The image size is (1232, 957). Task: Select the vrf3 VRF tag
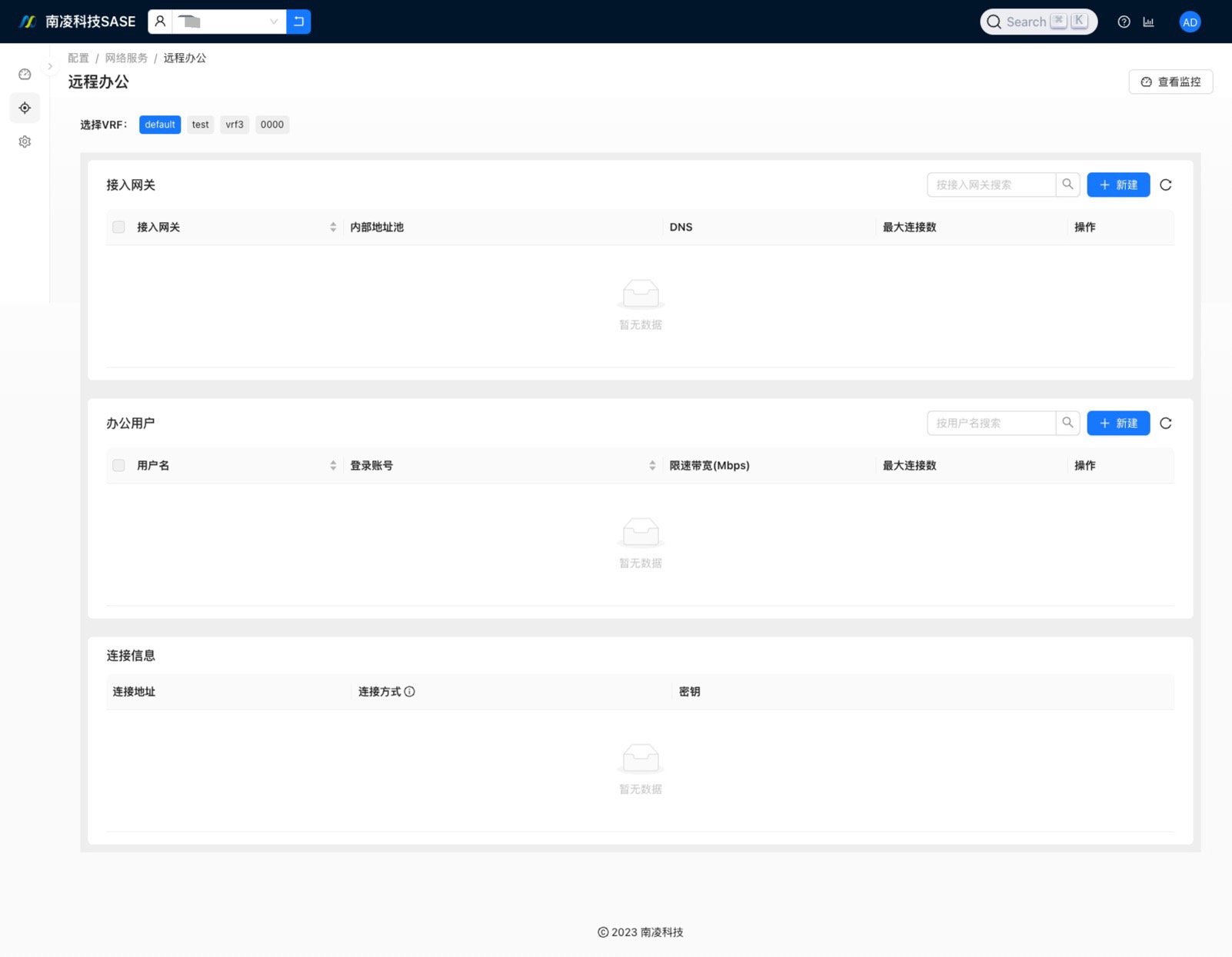(235, 125)
